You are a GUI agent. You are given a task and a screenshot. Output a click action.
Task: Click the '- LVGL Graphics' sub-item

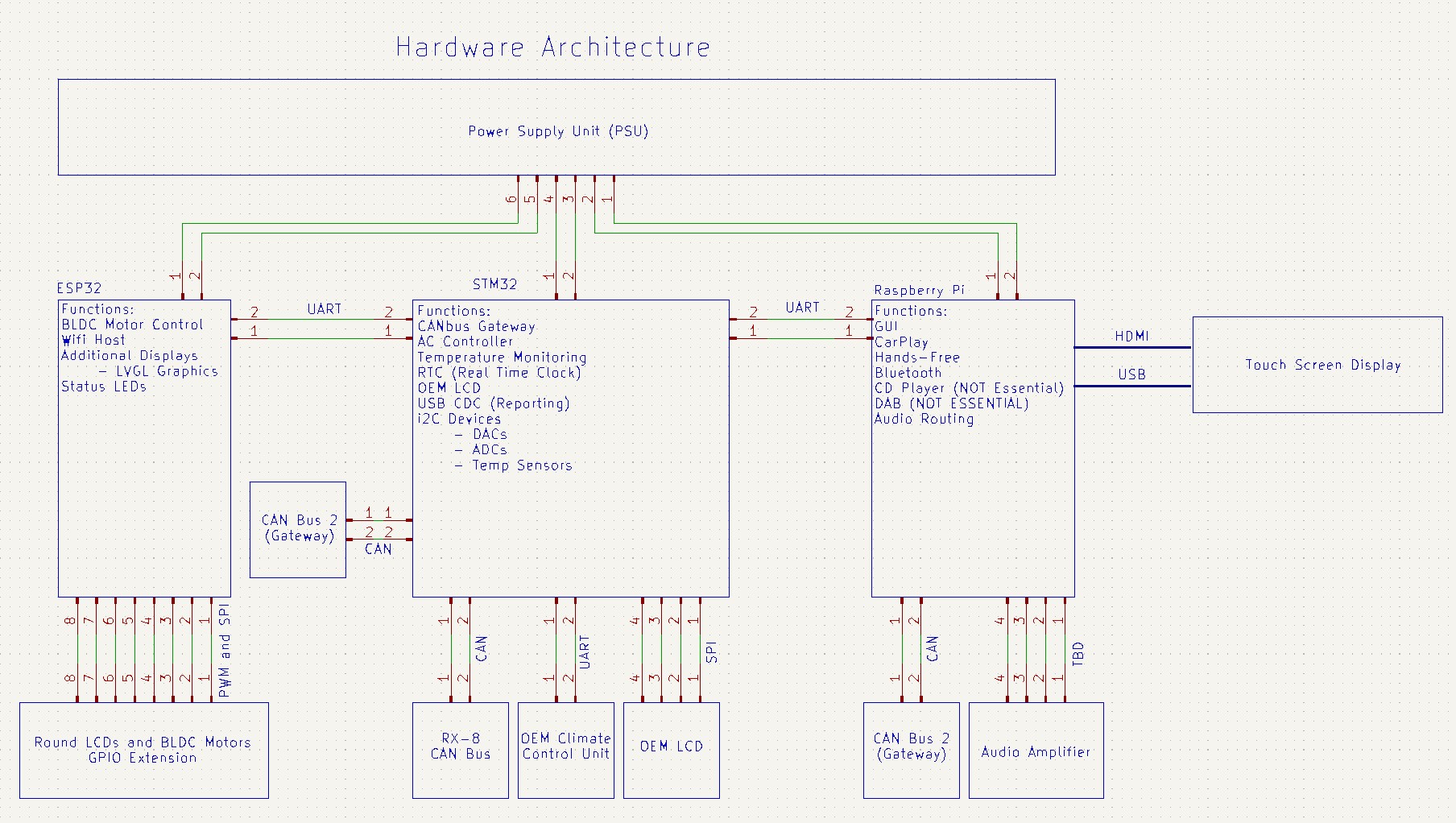pos(158,370)
